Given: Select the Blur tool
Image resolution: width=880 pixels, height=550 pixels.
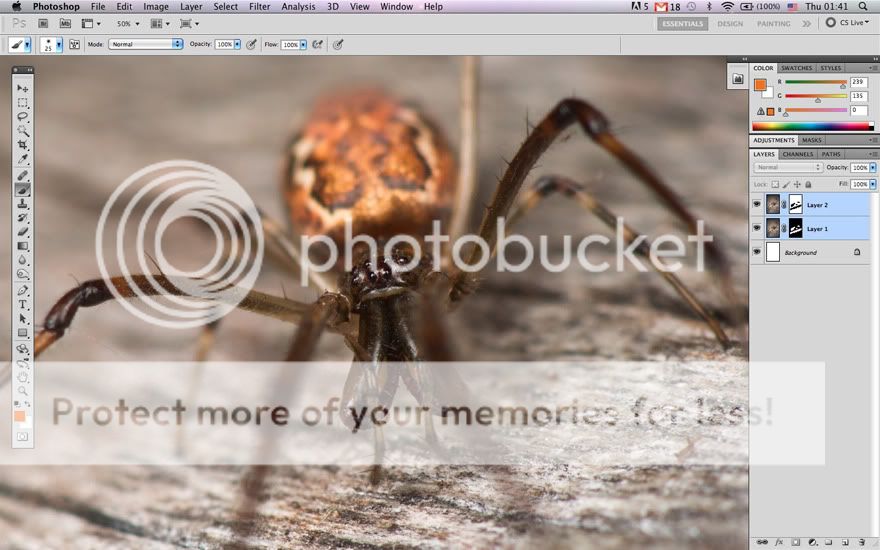Looking at the screenshot, I should coord(22,260).
